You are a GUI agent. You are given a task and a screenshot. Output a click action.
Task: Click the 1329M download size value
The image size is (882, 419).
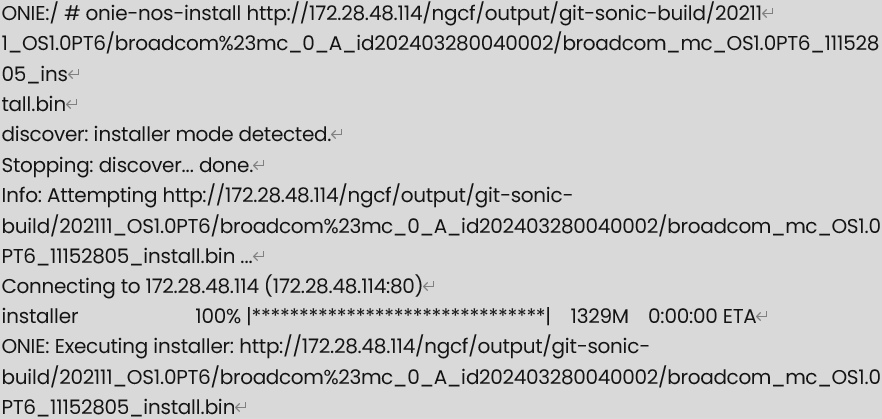coord(599,317)
